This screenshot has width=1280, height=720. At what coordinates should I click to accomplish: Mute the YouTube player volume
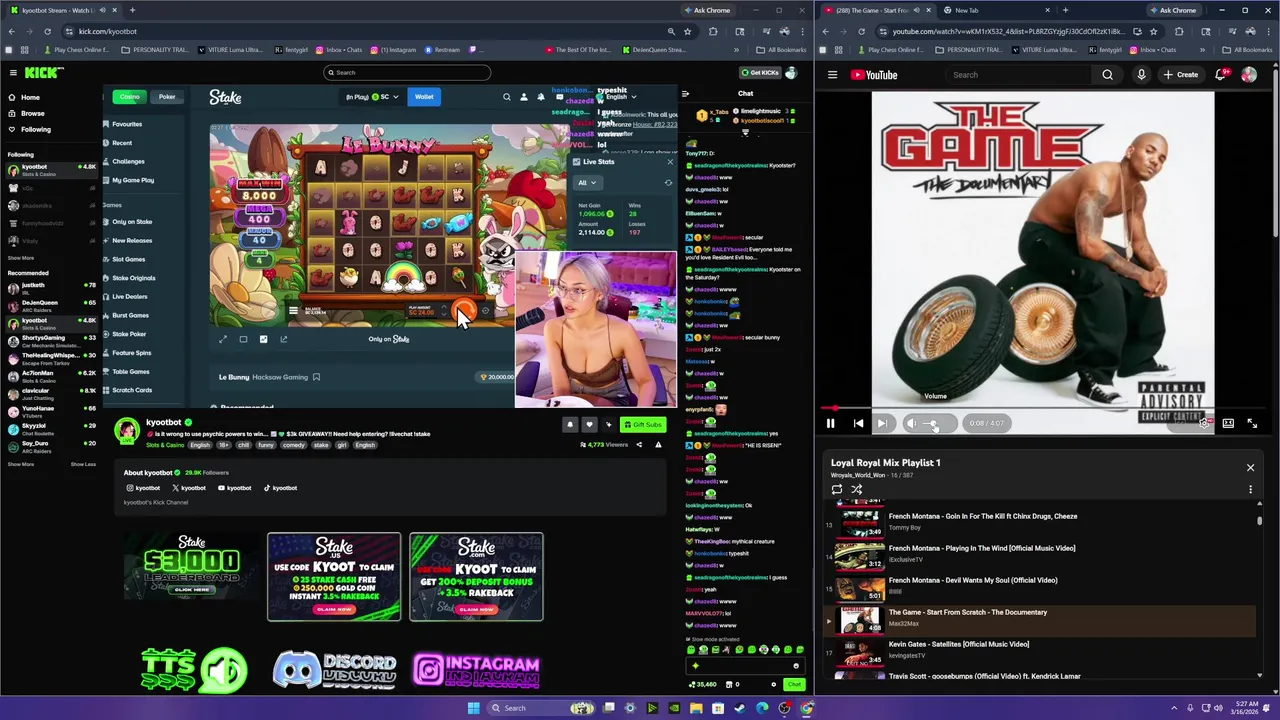click(910, 423)
